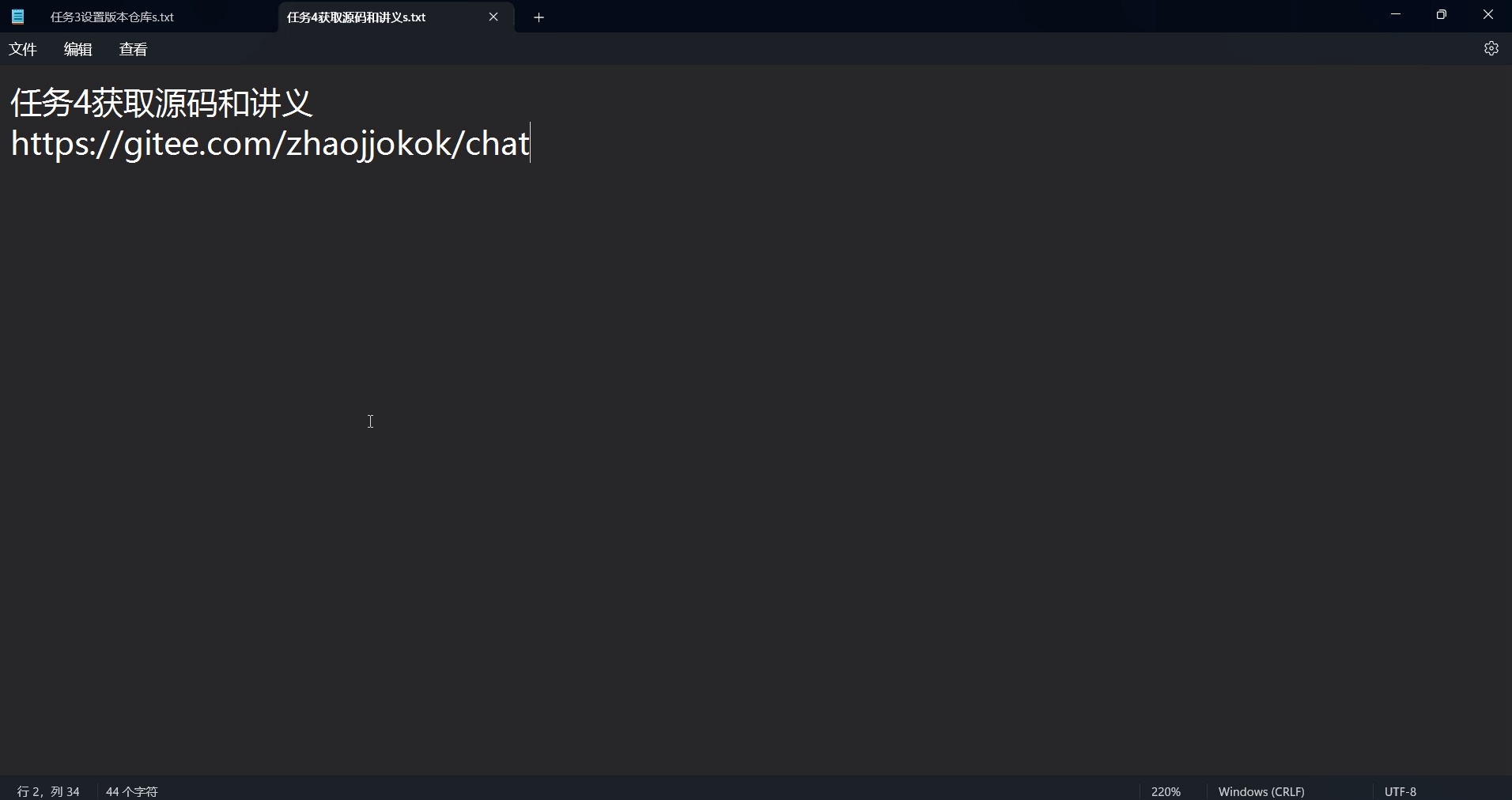Click the 行 2, 列 34 position indicator
Viewport: 1512px width, 800px height.
[48, 791]
